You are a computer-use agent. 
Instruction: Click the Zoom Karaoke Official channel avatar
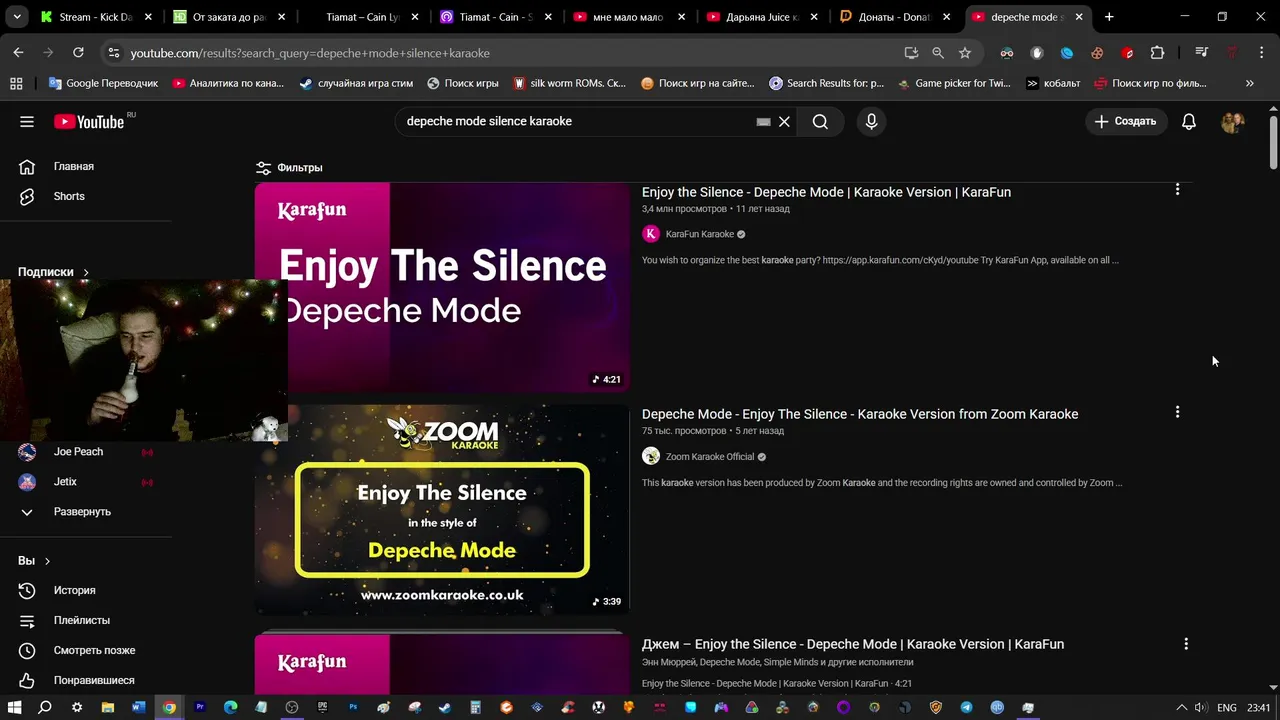tap(651, 456)
